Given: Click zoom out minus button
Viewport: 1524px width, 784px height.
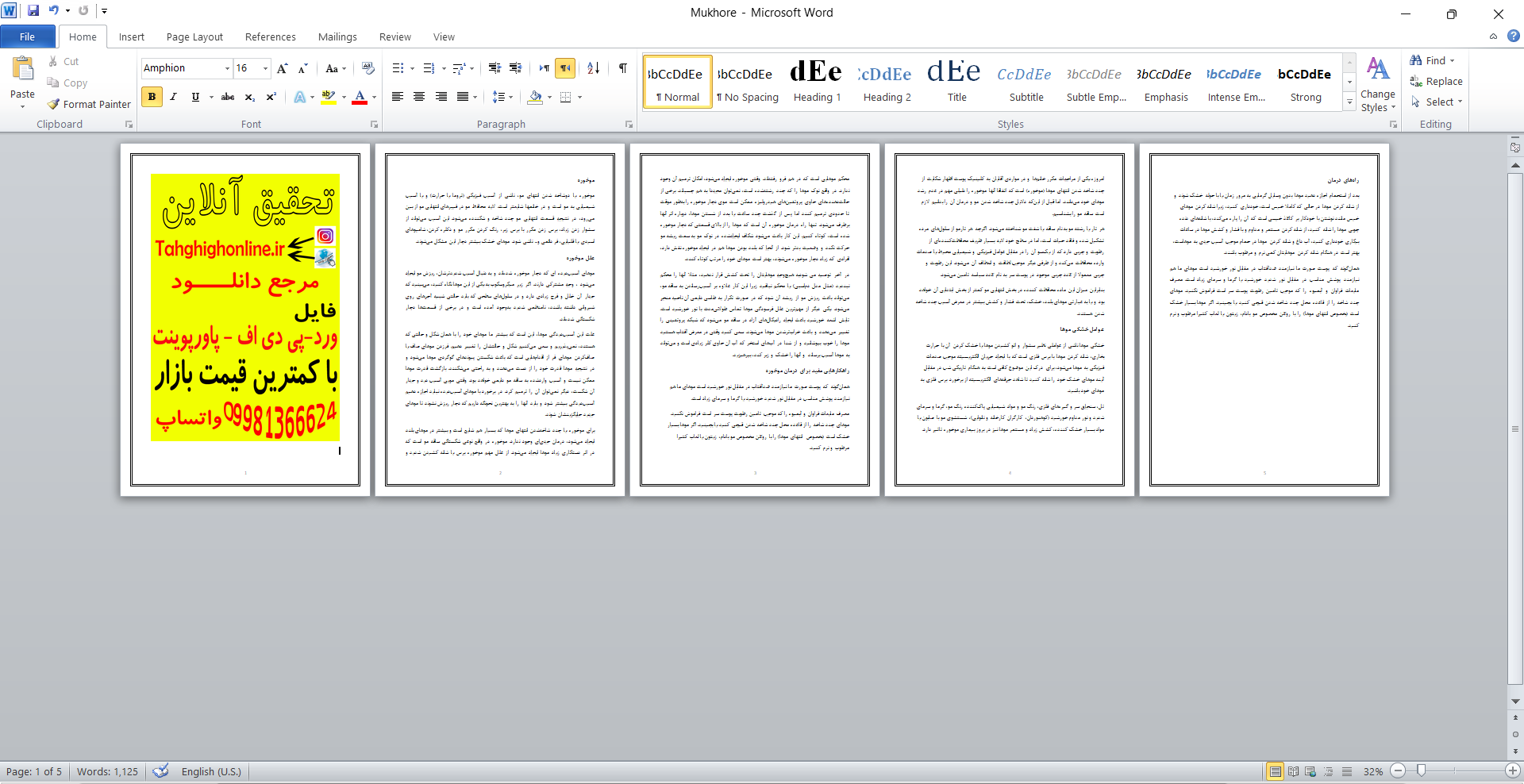Looking at the screenshot, I should (x=1399, y=771).
